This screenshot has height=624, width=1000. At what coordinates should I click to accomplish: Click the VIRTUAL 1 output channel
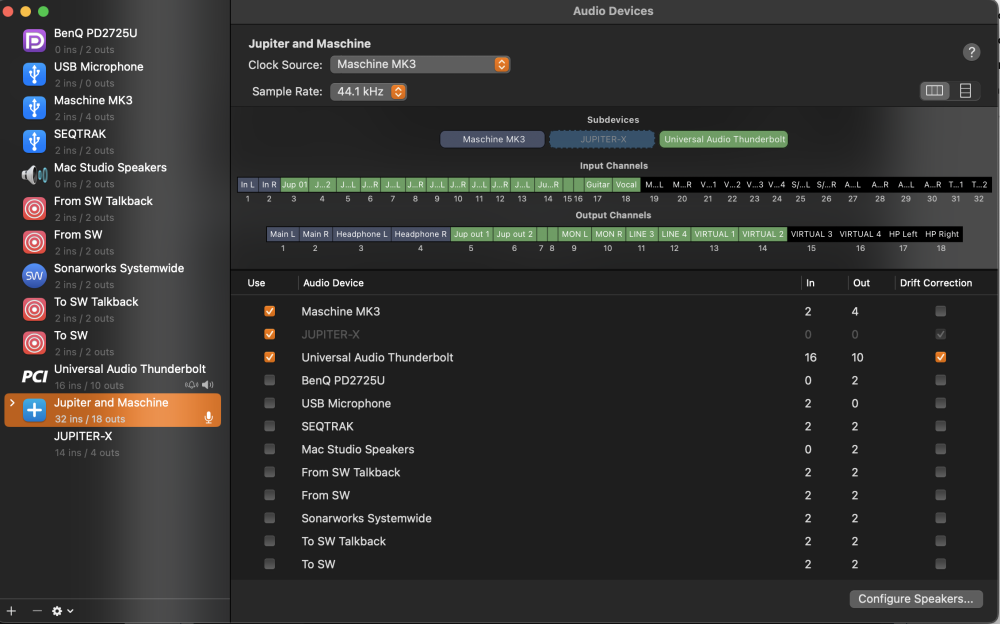714,234
